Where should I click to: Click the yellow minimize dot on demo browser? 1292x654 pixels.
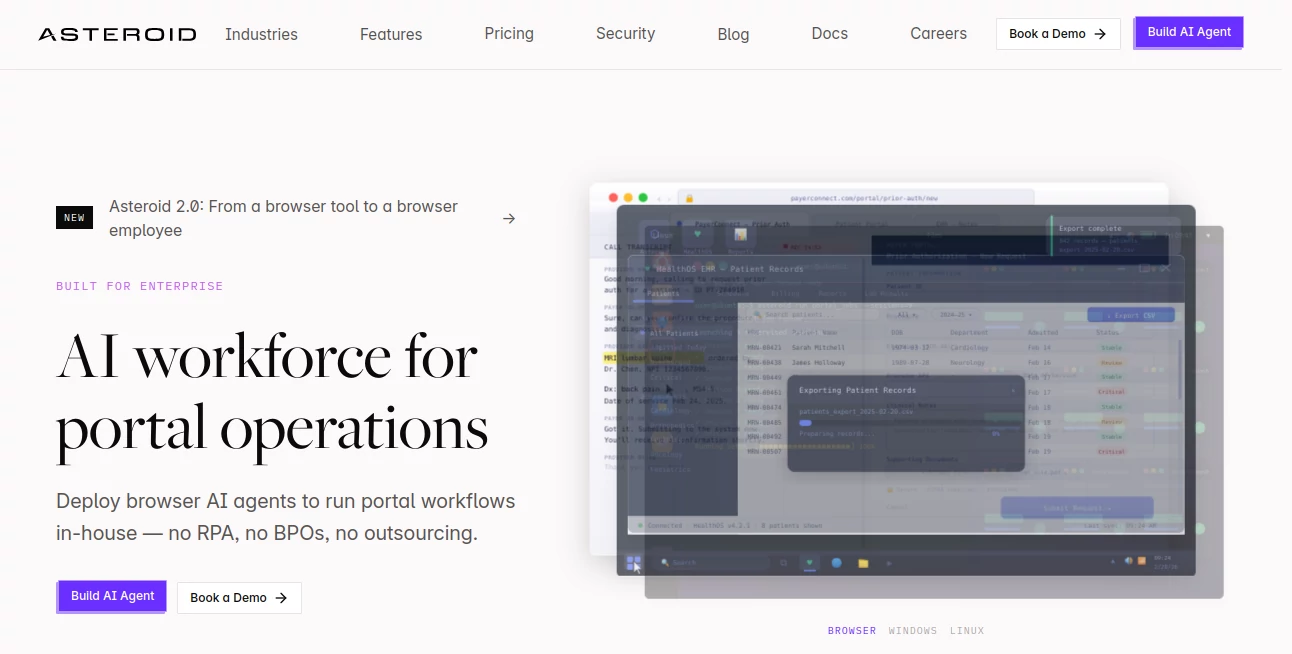click(628, 198)
